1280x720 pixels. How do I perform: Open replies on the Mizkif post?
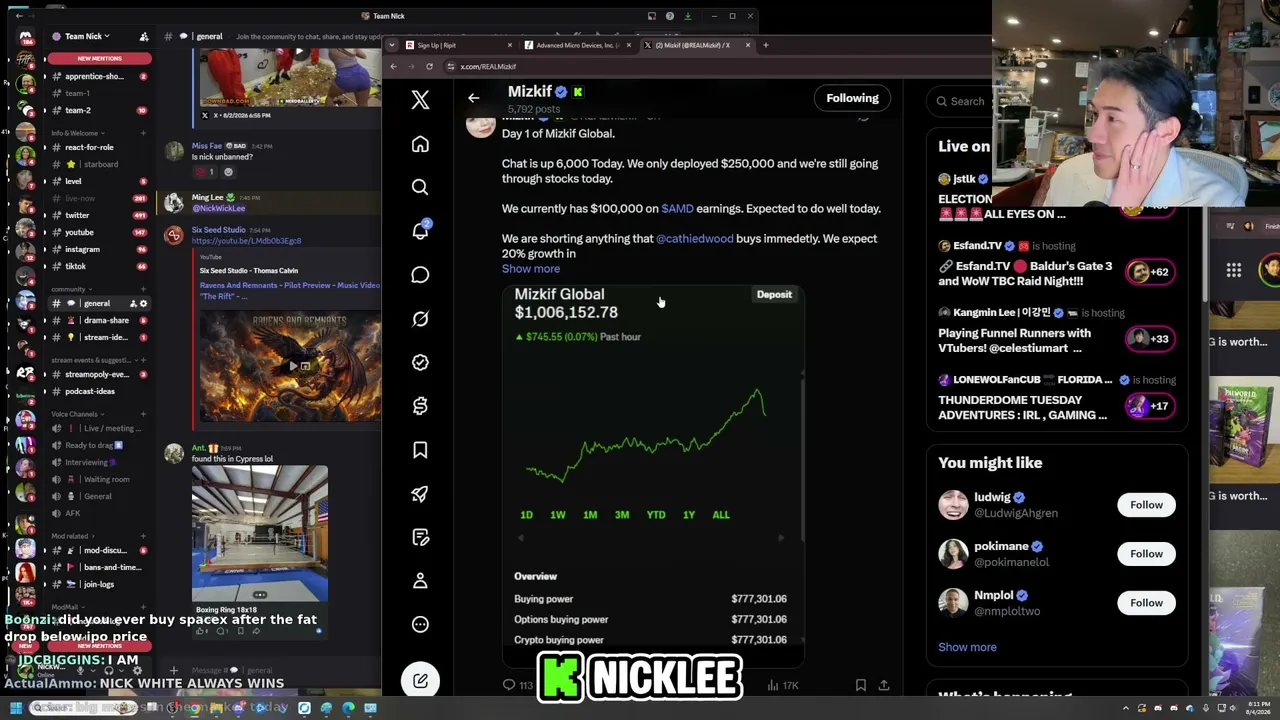517,685
